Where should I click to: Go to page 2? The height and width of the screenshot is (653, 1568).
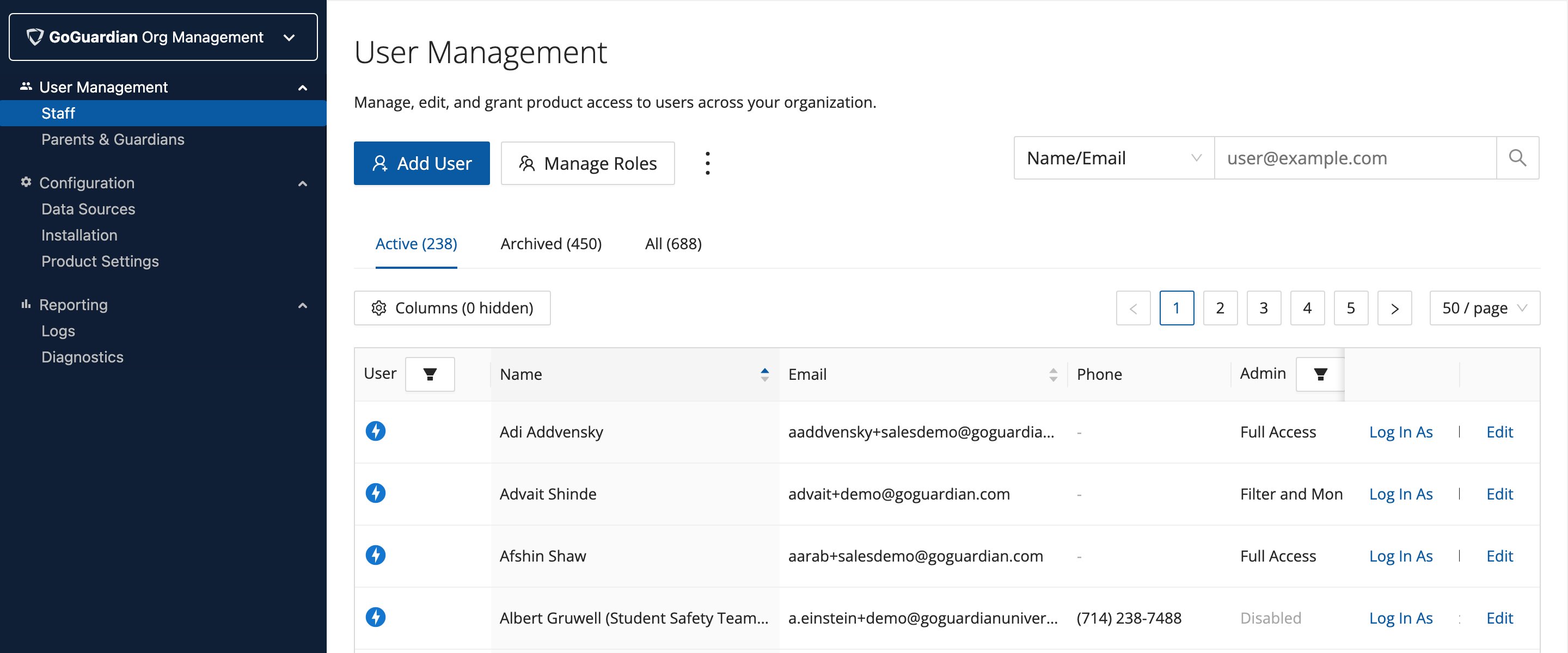(x=1221, y=308)
